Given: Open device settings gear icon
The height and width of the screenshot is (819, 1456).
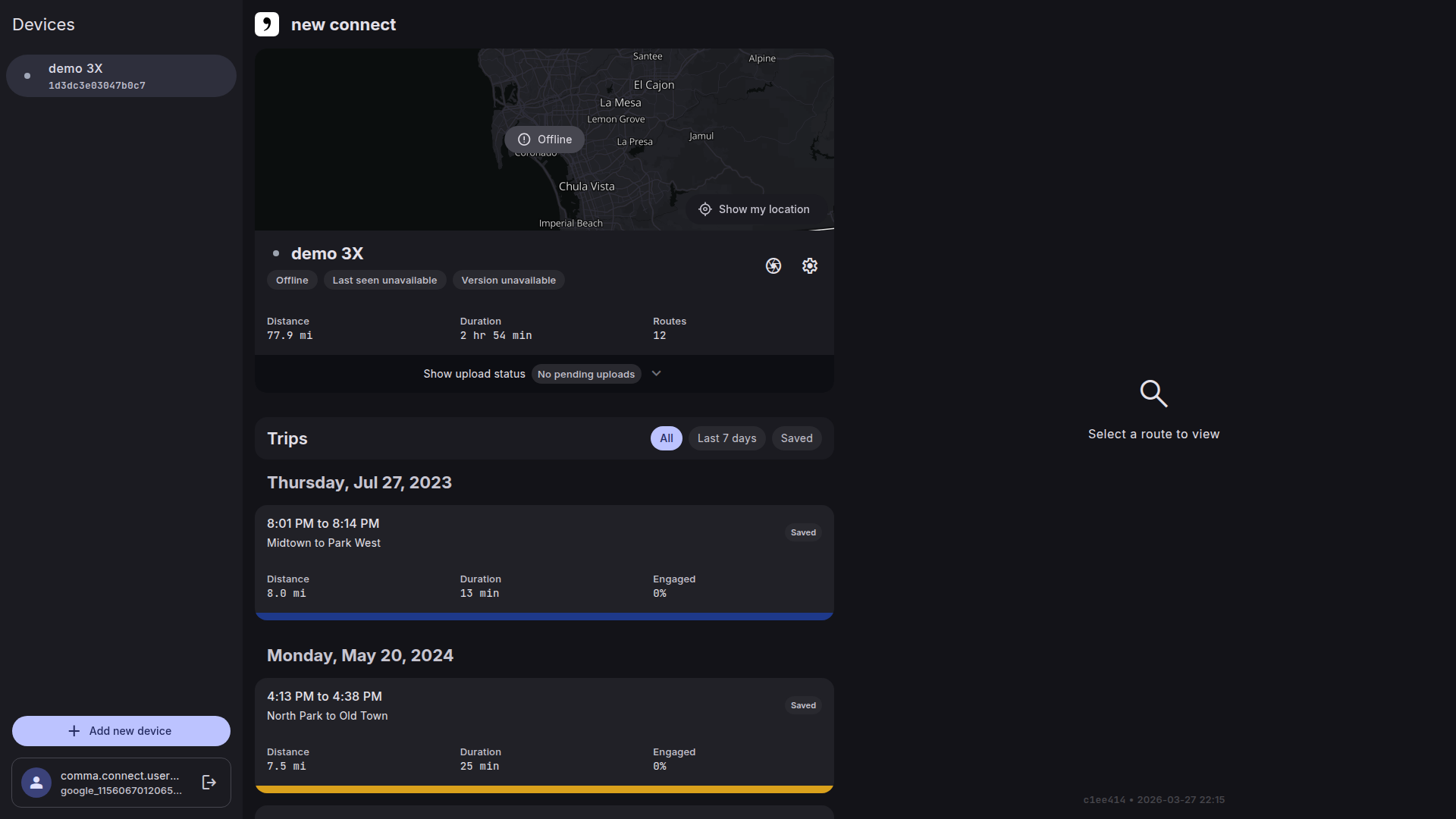Looking at the screenshot, I should 809,266.
